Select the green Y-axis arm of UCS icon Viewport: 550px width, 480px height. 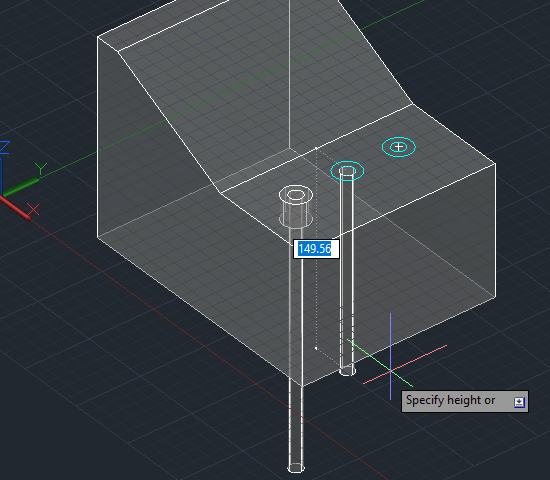click(21, 187)
